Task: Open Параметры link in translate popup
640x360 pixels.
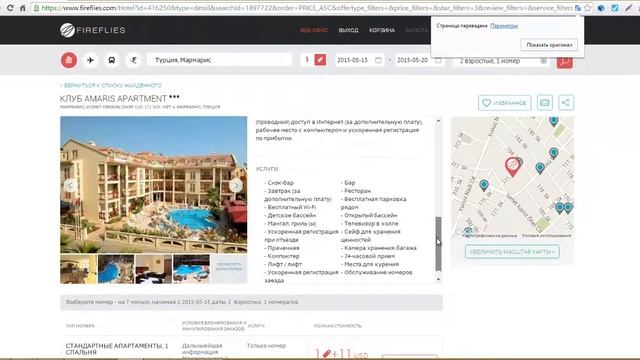Action: click(x=504, y=26)
